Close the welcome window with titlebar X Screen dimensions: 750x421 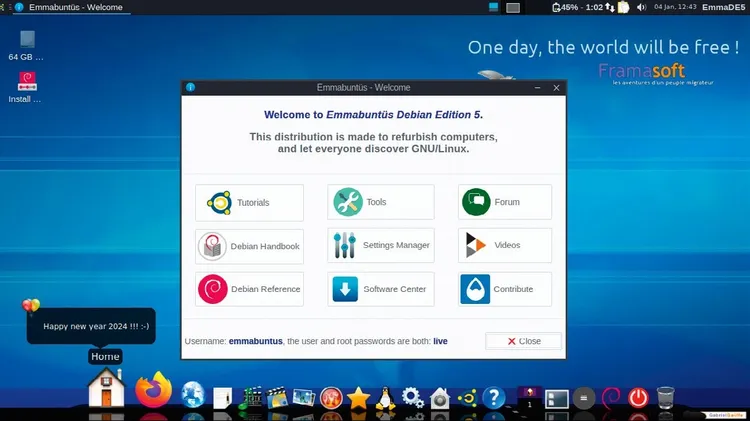(x=556, y=88)
